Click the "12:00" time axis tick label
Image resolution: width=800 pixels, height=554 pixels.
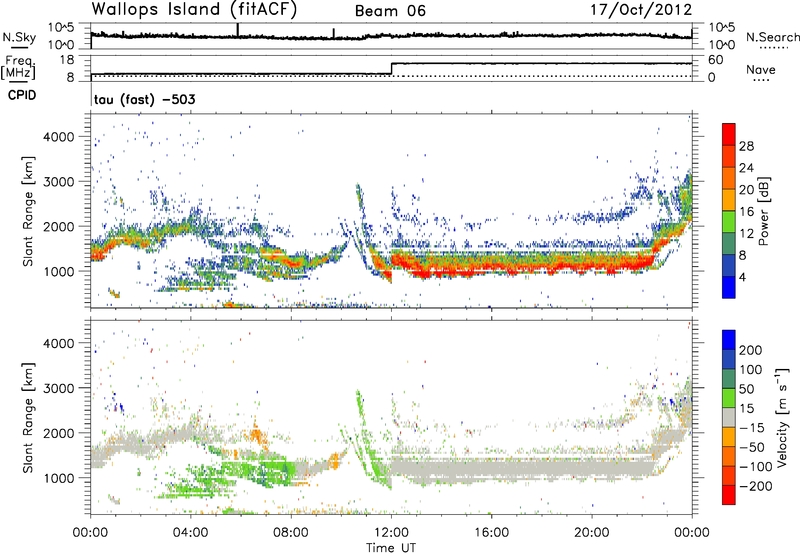(391, 533)
